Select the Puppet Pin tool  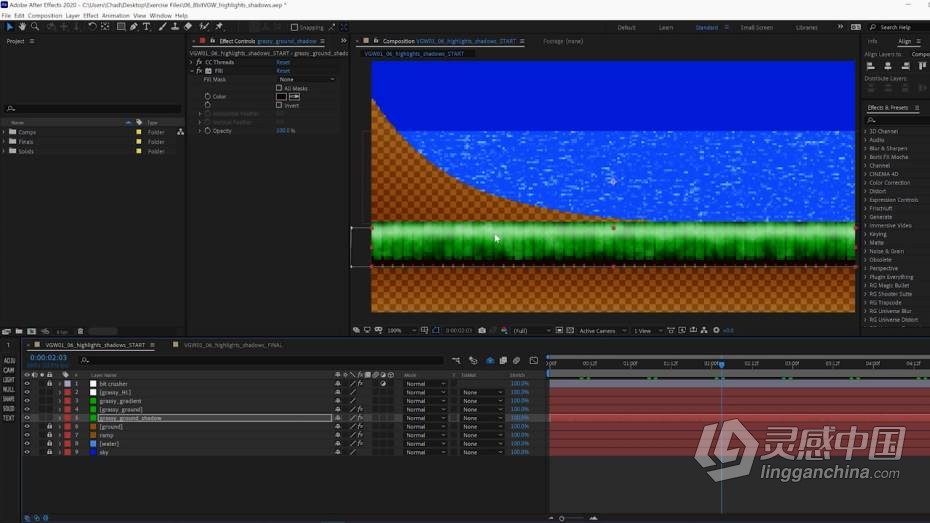click(219, 27)
